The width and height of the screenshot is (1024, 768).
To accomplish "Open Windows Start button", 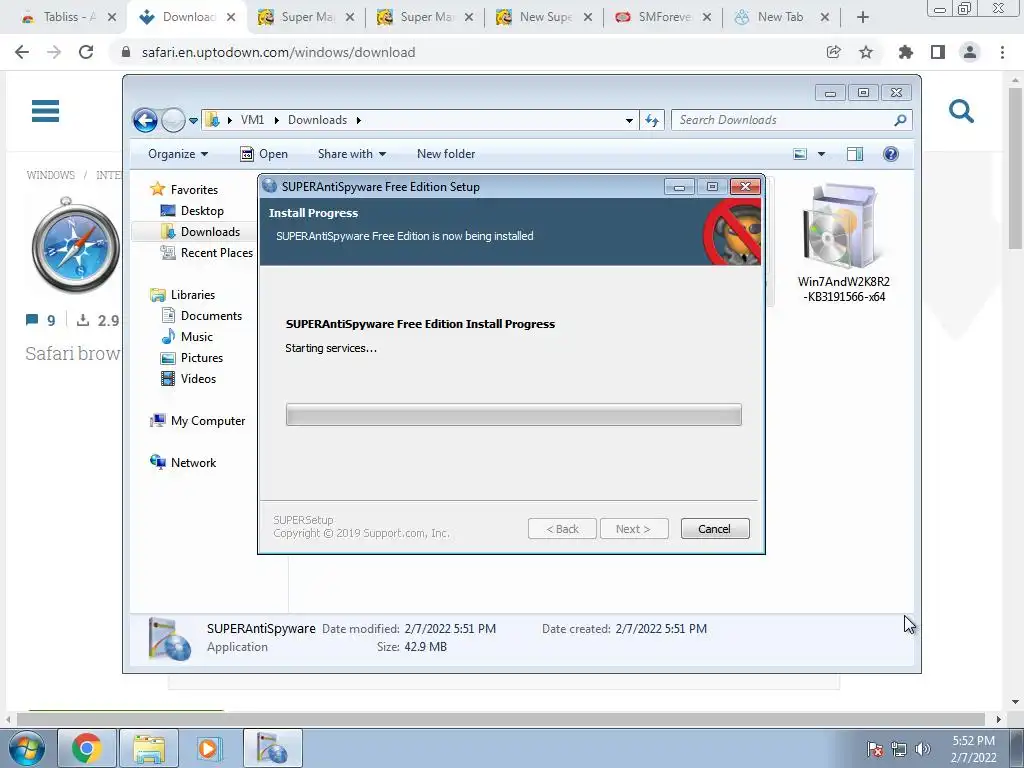I will [x=27, y=748].
